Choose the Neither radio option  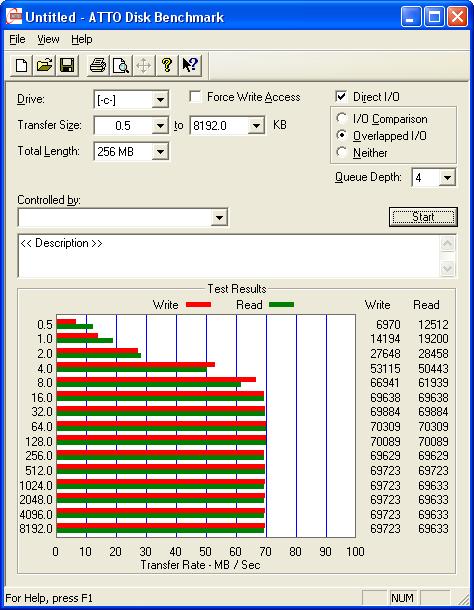(x=341, y=152)
